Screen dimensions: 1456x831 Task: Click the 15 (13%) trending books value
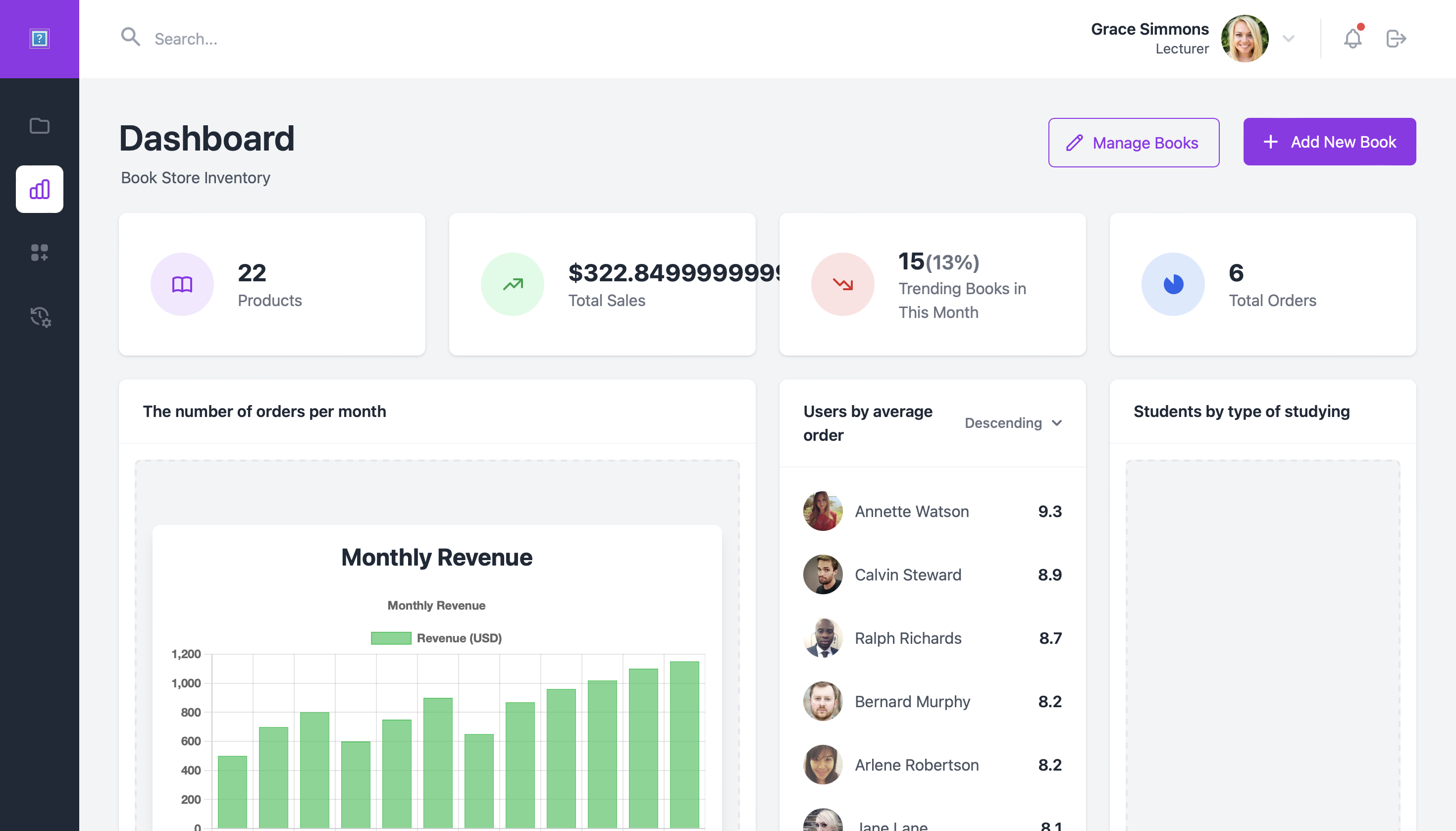(938, 261)
